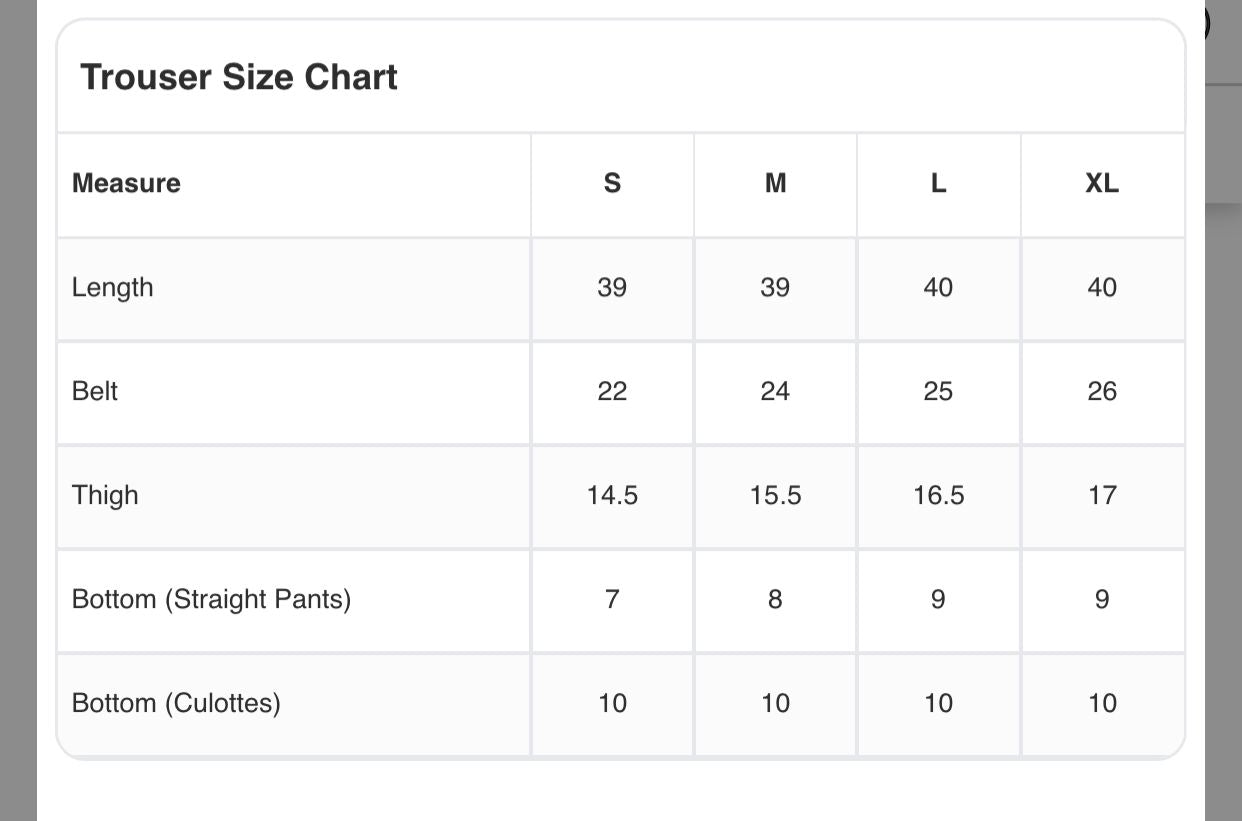
Task: Click the Thigh value 17 for XL
Action: [x=1102, y=495]
